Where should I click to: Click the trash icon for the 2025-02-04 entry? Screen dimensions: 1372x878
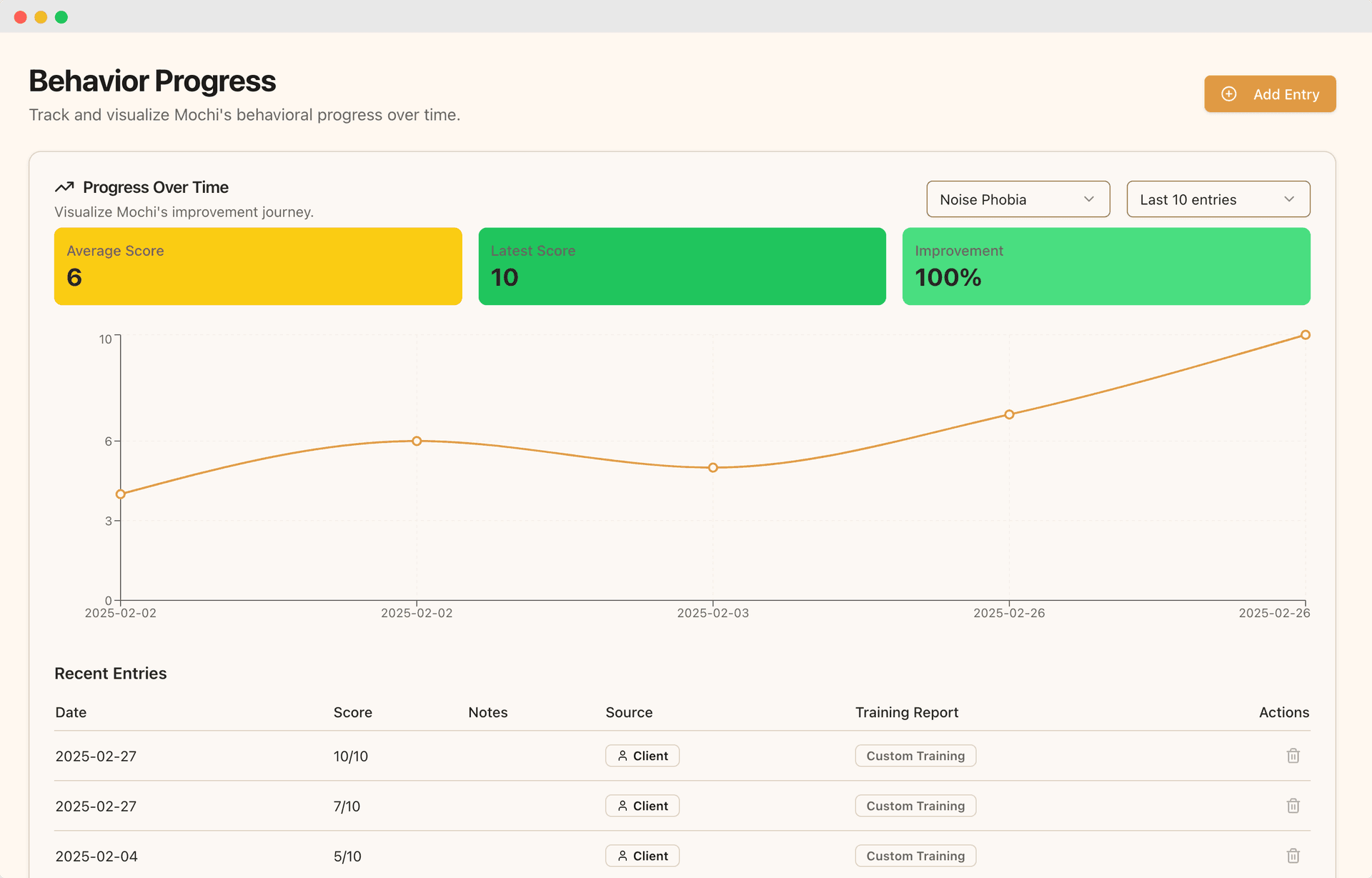[1293, 855]
